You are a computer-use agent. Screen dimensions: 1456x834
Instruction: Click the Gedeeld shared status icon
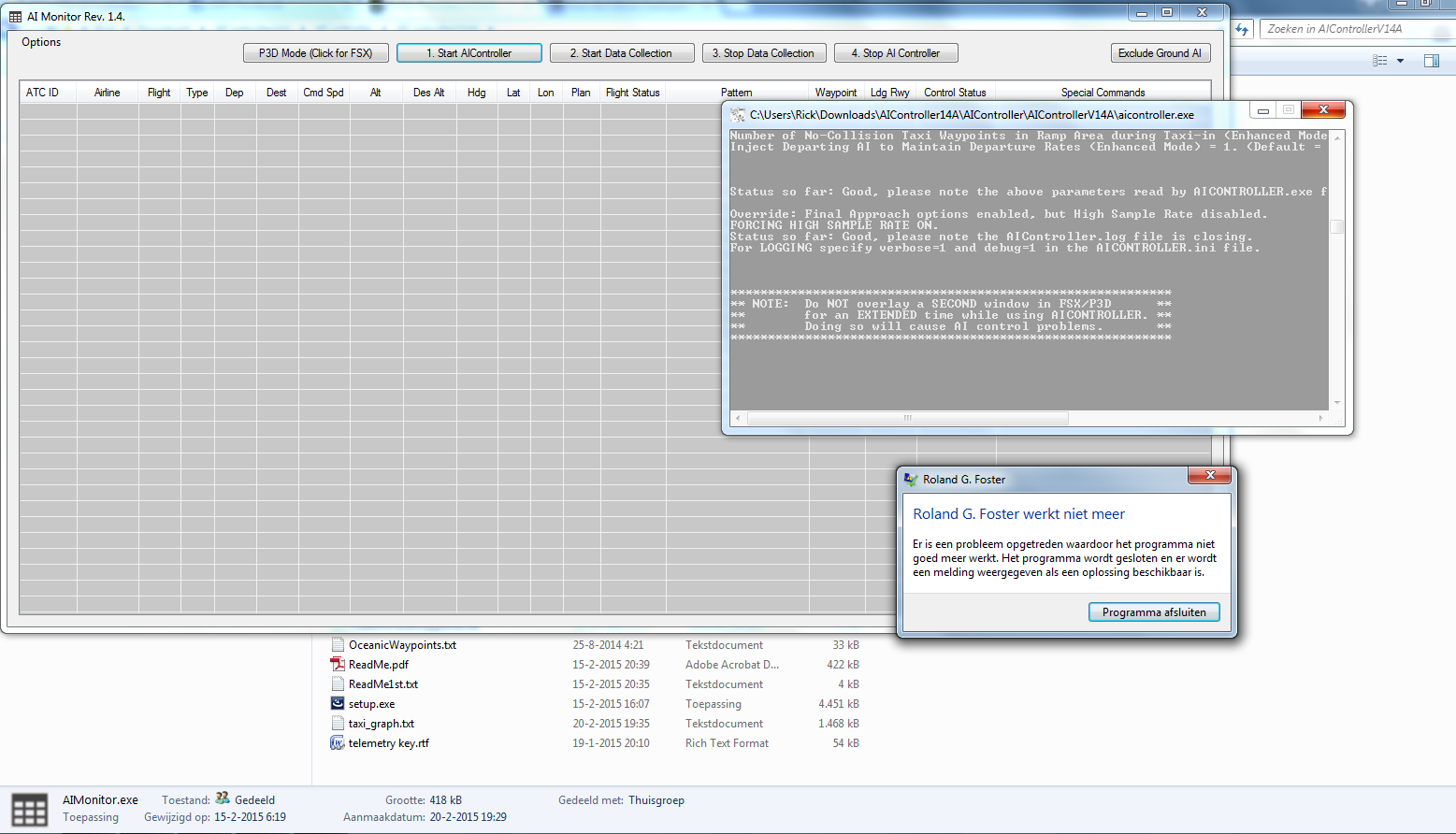pos(223,798)
